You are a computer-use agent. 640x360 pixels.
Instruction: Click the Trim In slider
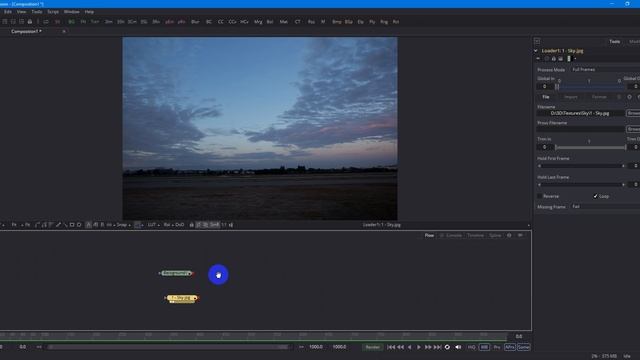[x=591, y=147]
